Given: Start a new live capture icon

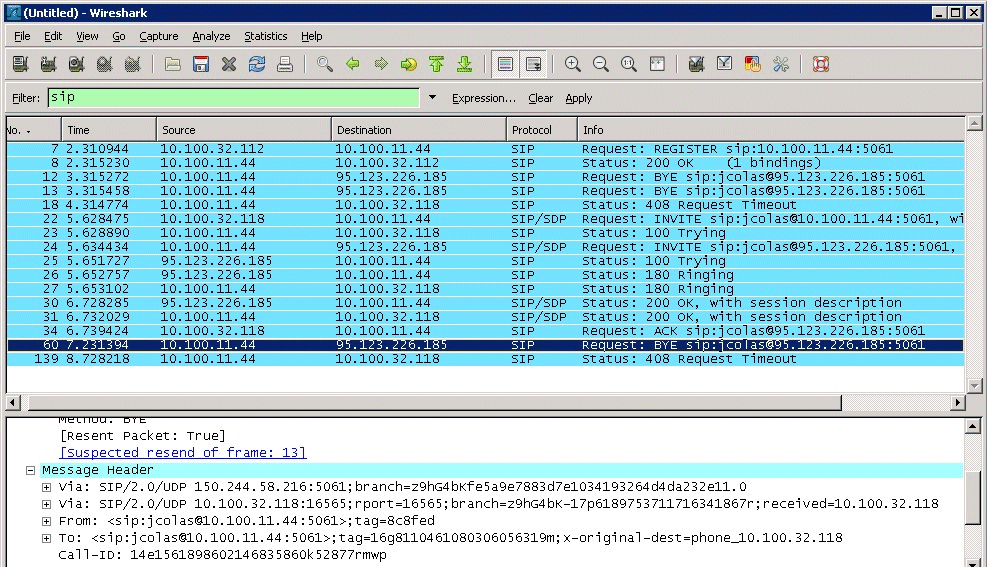Looking at the screenshot, I should coord(77,64).
